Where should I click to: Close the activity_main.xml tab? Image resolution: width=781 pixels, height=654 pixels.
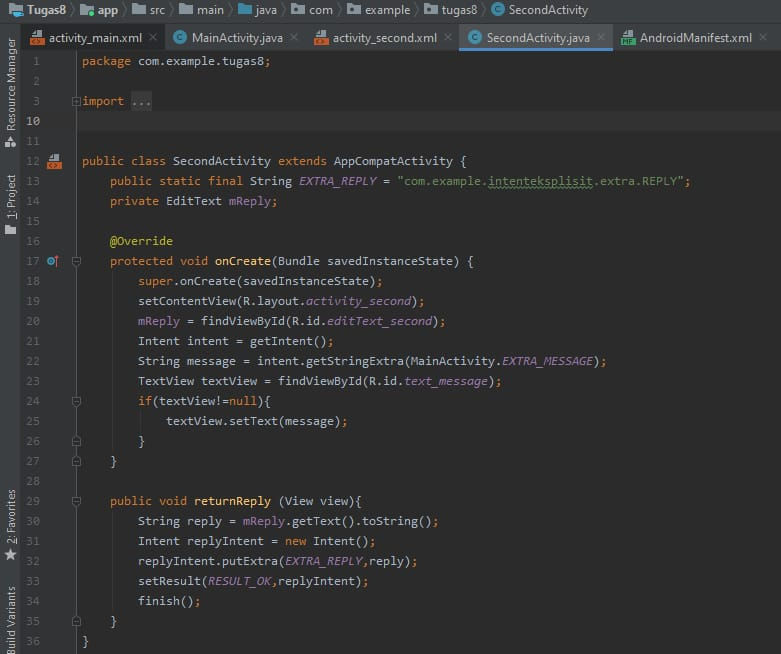(153, 37)
